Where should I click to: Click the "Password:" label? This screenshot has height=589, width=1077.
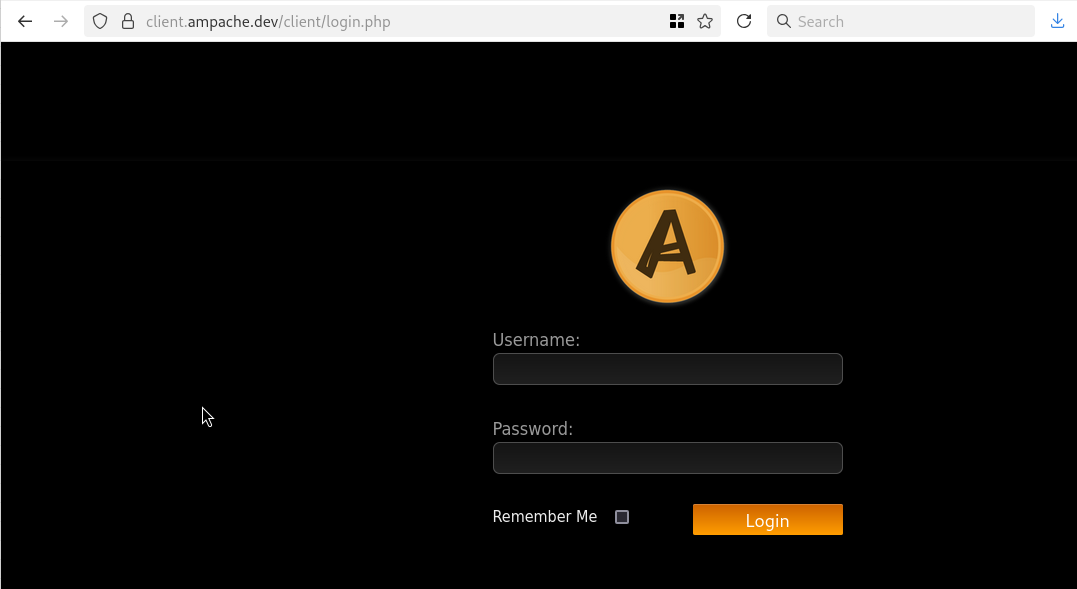(532, 428)
